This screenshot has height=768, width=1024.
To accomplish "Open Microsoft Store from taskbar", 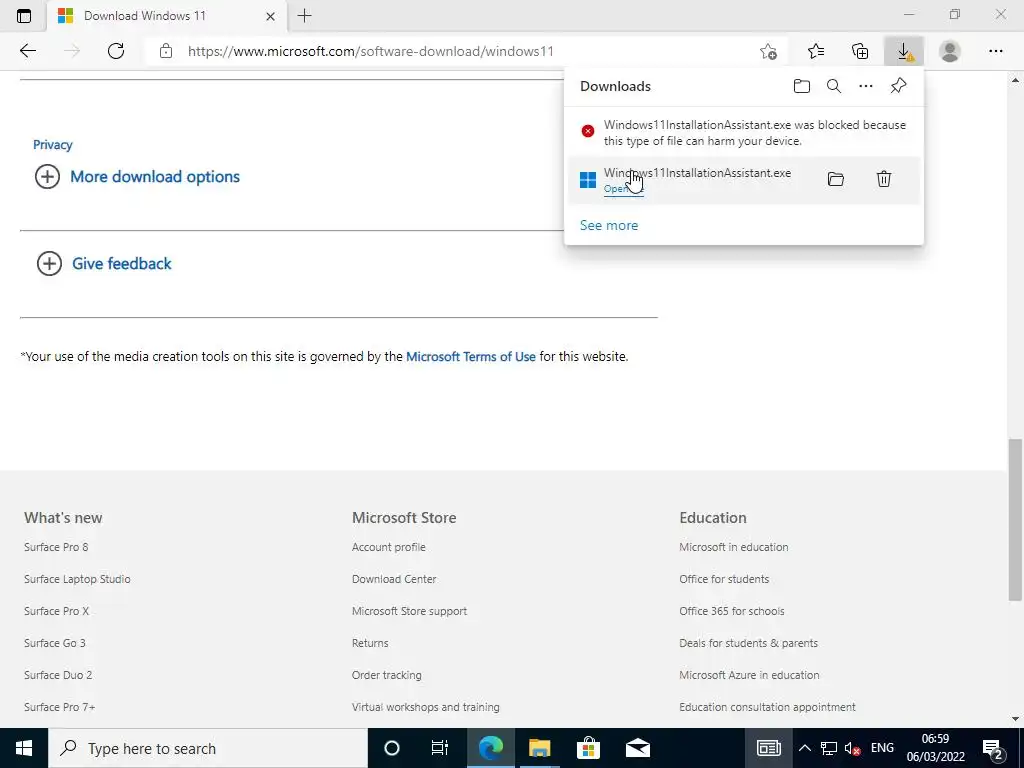I will pos(588,748).
